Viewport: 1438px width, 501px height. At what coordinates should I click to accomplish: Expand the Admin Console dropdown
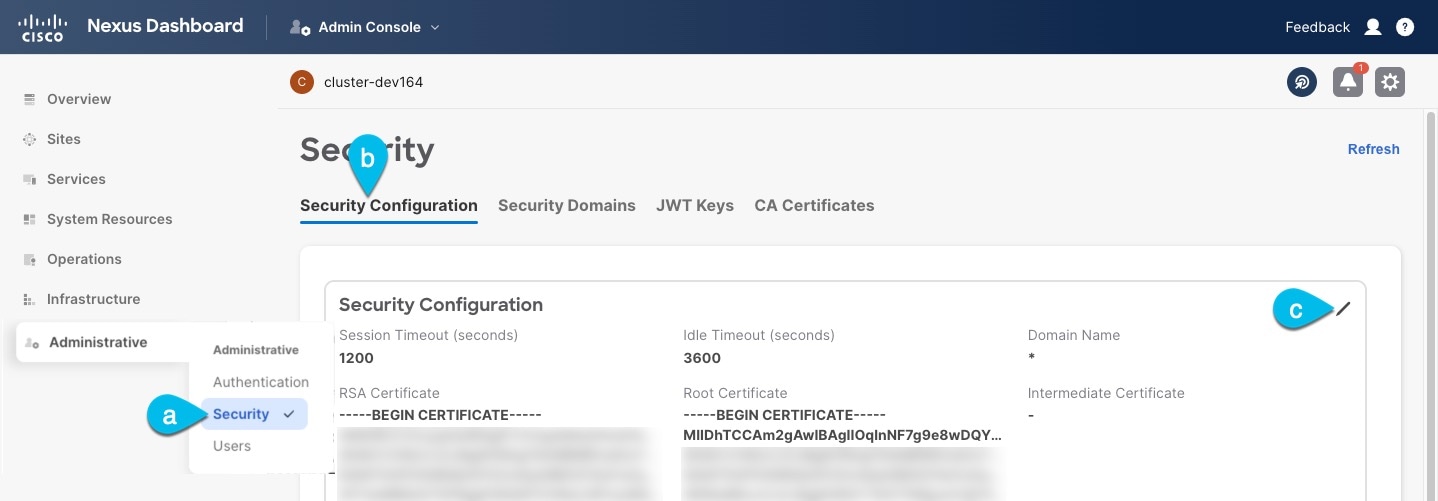[x=364, y=27]
